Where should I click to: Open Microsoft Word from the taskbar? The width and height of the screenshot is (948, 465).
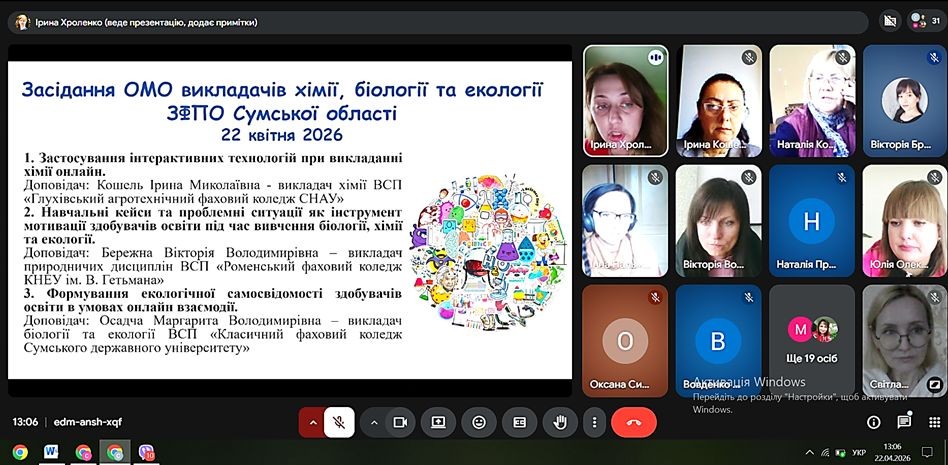click(51, 452)
